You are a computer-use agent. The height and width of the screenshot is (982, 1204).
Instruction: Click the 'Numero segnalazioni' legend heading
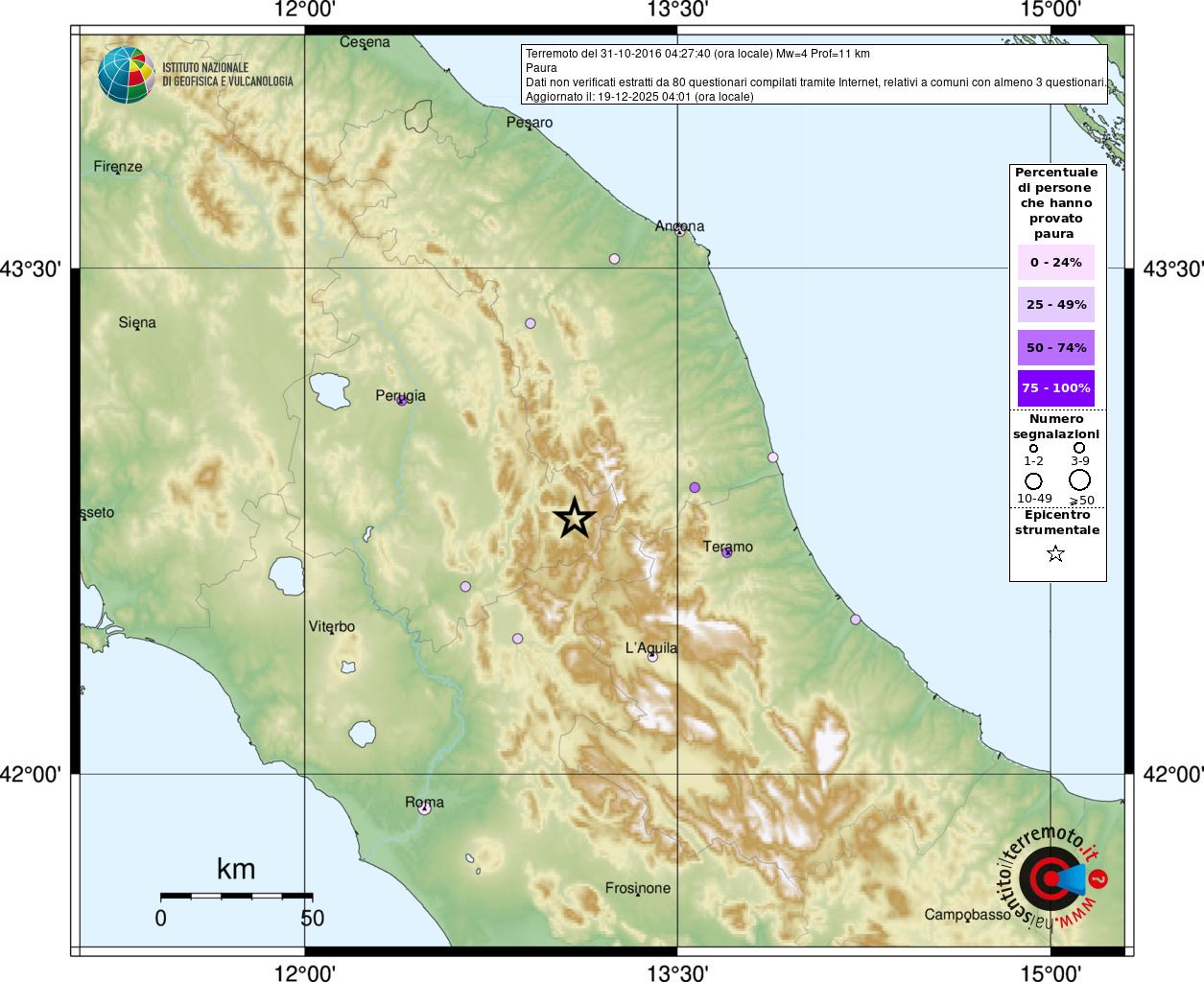[1056, 427]
